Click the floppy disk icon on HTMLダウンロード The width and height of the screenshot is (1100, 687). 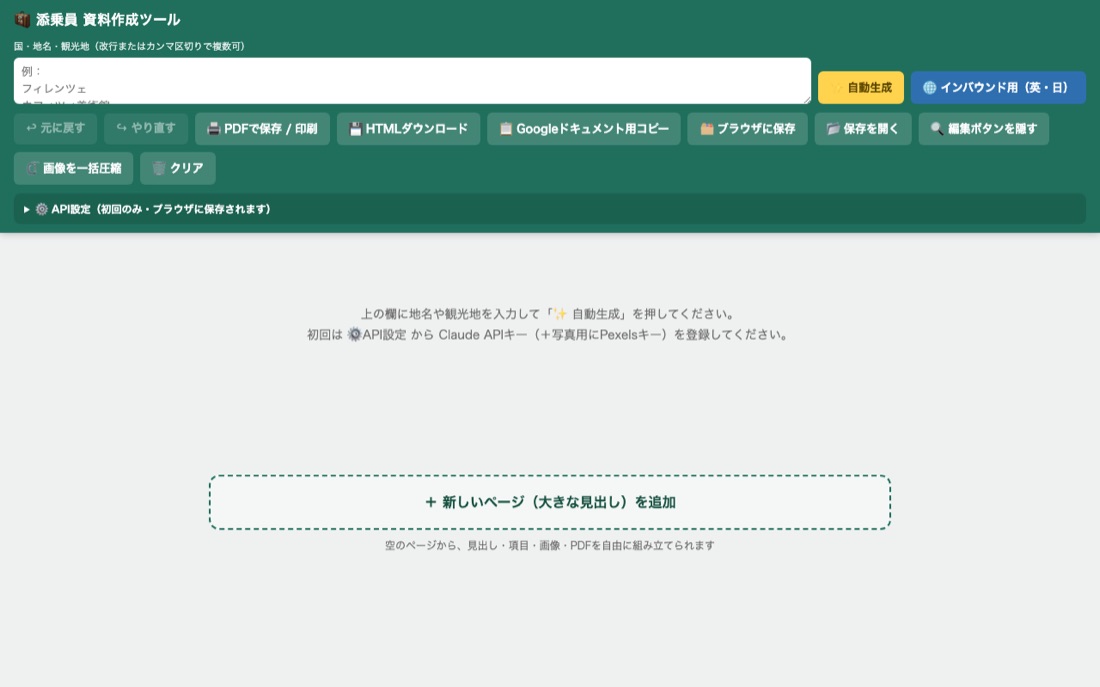pyautogui.click(x=356, y=129)
